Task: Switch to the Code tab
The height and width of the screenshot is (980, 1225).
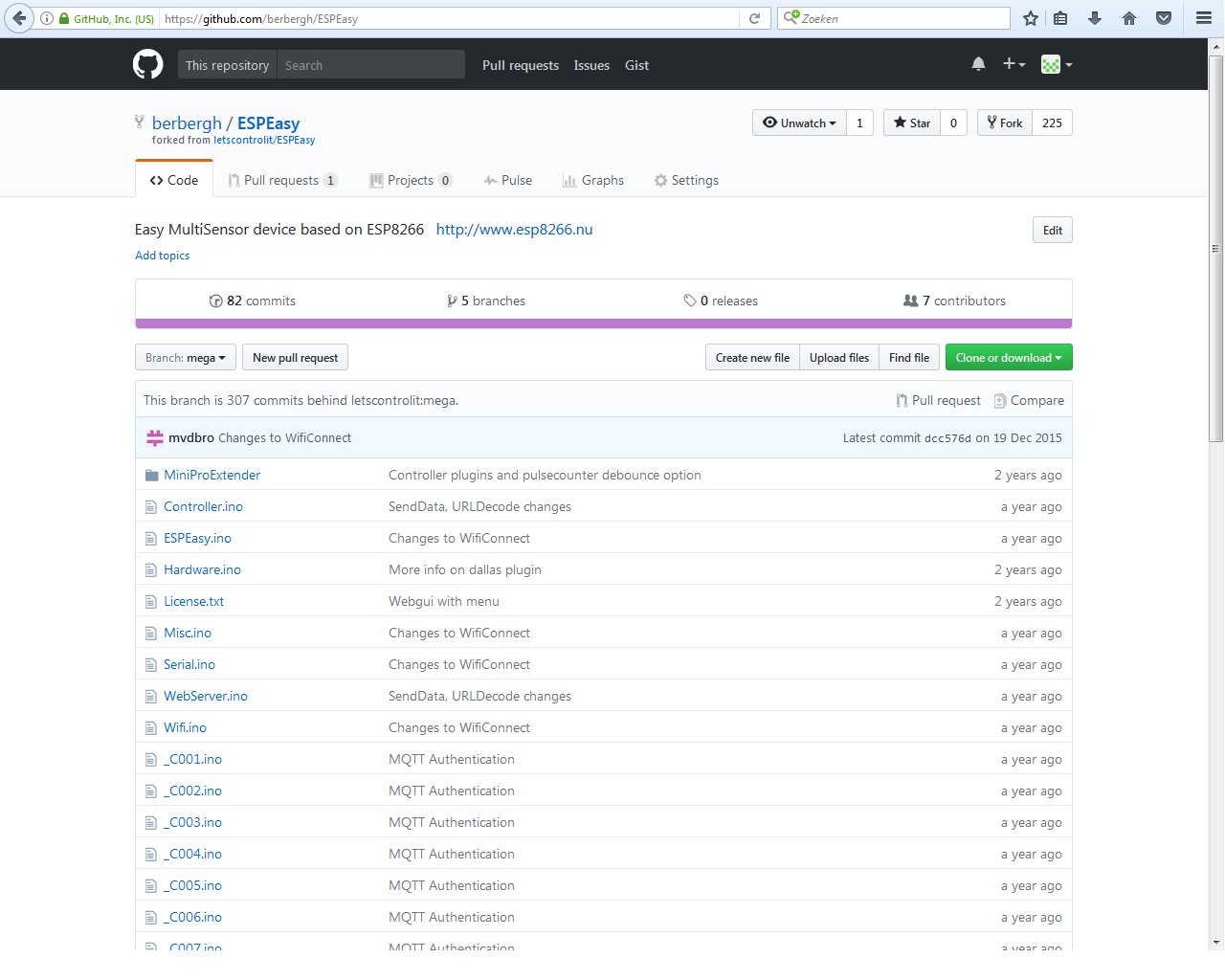Action: [174, 180]
